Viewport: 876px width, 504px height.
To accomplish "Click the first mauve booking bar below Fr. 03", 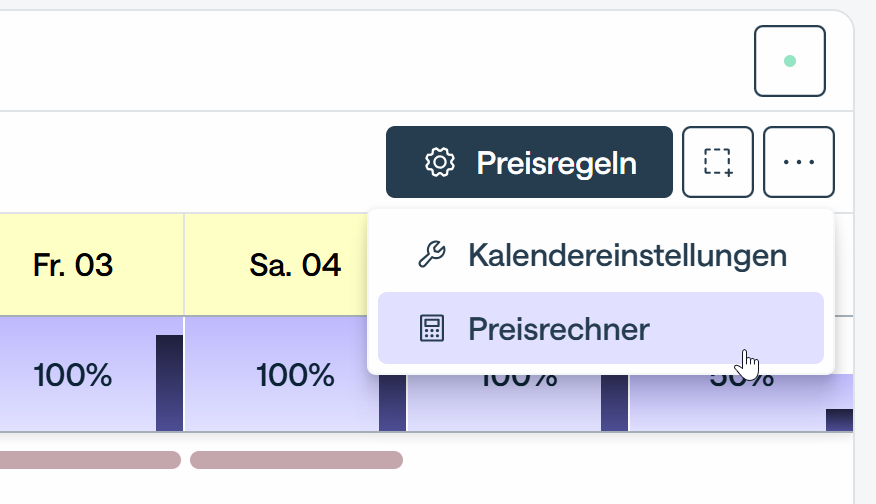I will click(85, 460).
